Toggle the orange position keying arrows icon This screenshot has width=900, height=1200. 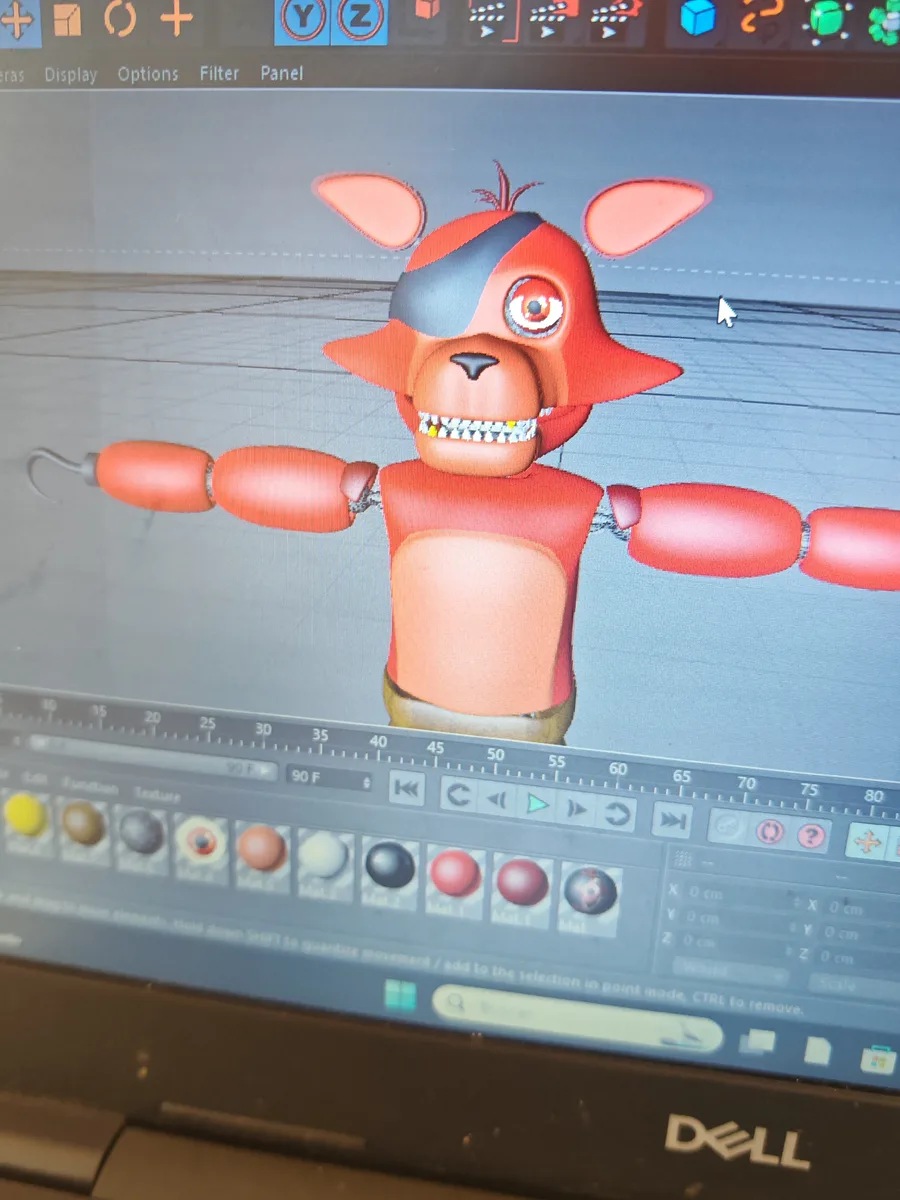[868, 843]
